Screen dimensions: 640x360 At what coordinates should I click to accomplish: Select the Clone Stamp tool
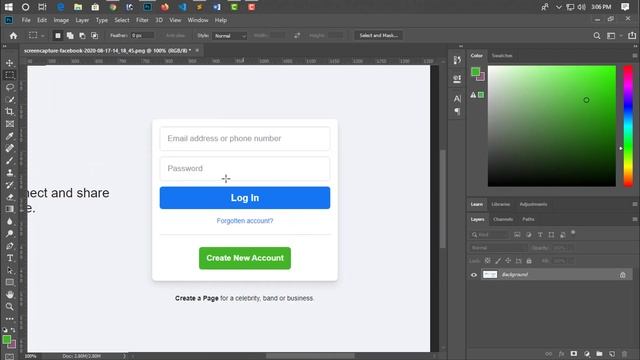click(x=10, y=173)
